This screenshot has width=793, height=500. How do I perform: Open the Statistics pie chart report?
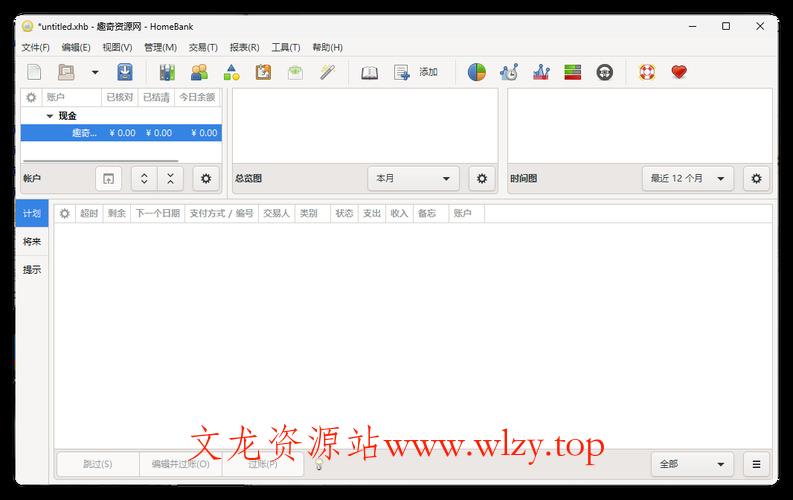tap(476, 72)
